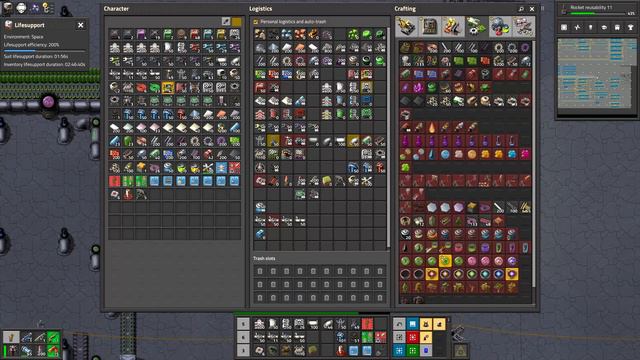Select yellow-highlighted green module recipe in crafting
This screenshot has height=360, width=640.
pos(445,261)
